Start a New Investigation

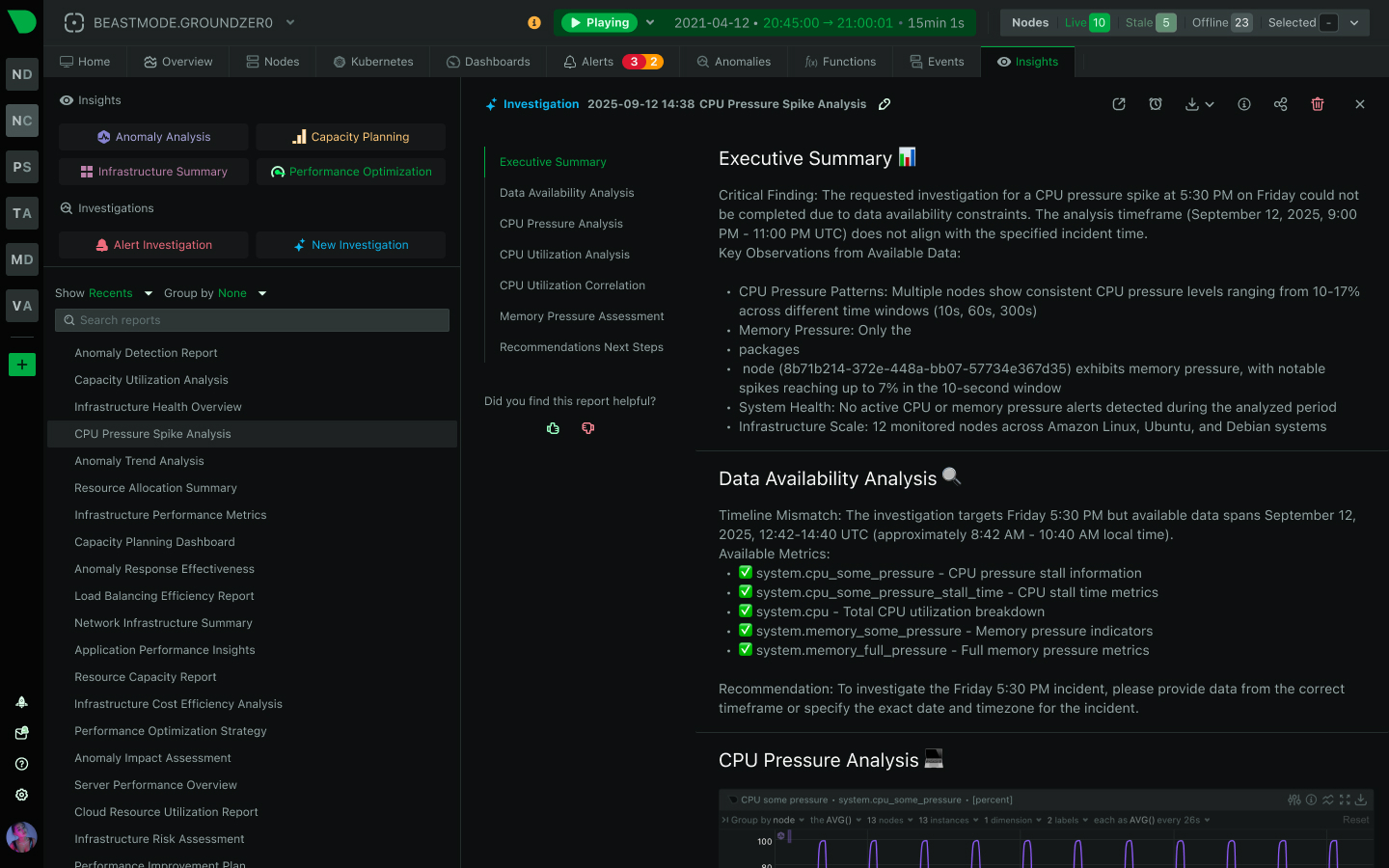[350, 245]
